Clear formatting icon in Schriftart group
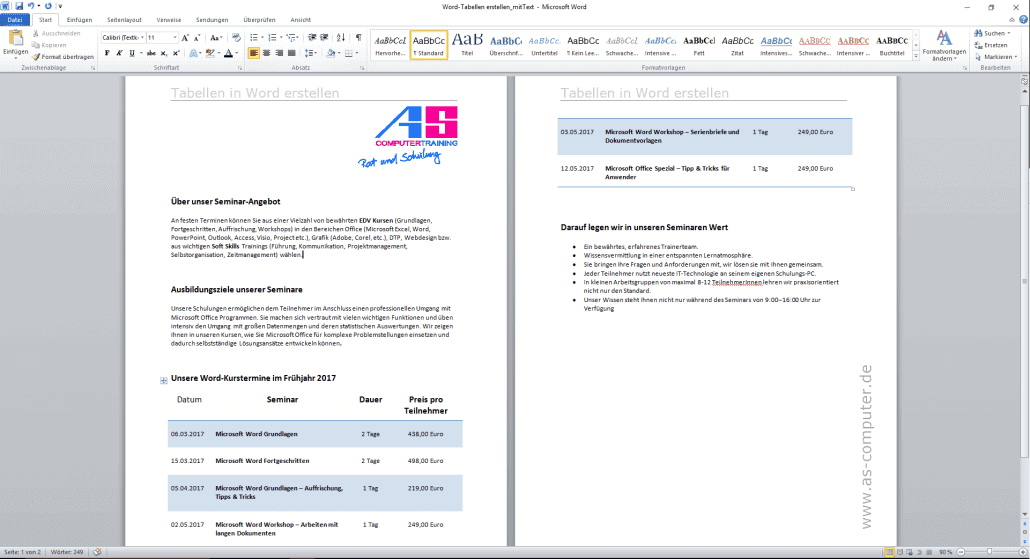This screenshot has height=559, width=1030. [236, 37]
